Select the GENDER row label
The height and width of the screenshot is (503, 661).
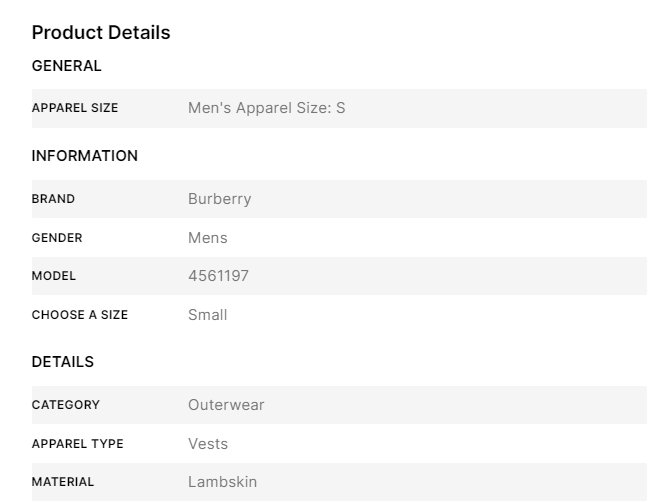coord(57,238)
